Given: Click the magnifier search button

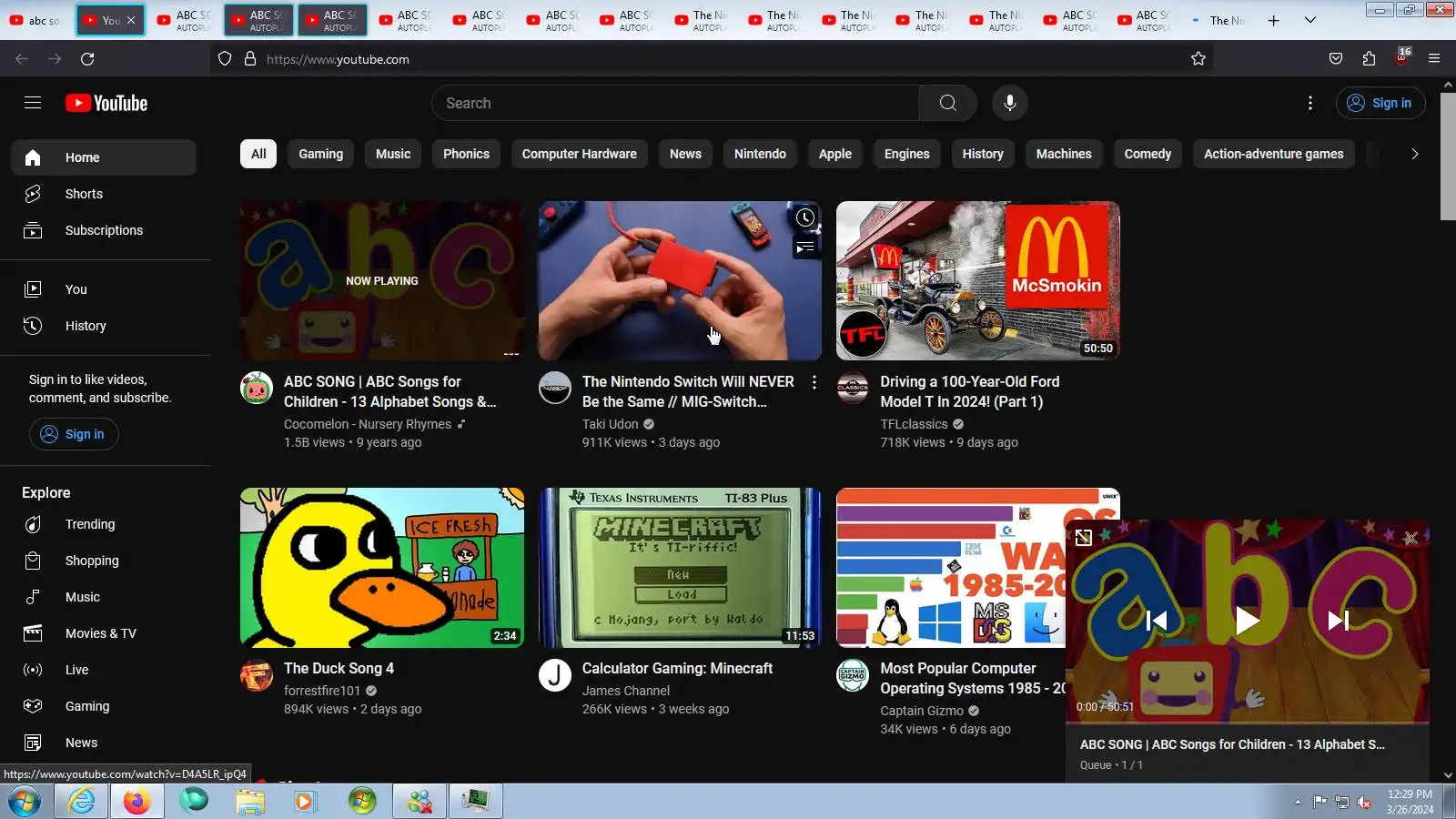Looking at the screenshot, I should (x=947, y=103).
